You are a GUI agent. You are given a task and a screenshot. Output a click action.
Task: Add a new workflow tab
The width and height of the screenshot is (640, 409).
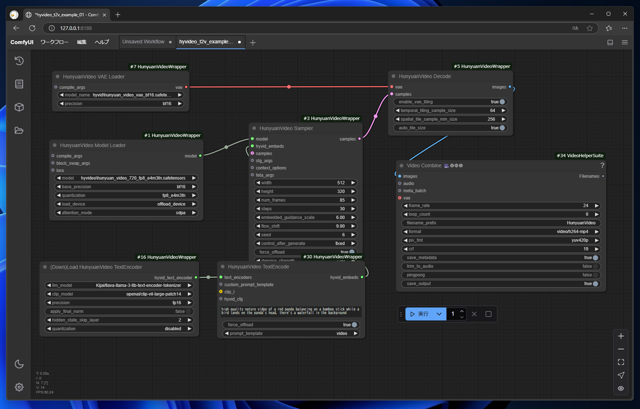tap(253, 42)
